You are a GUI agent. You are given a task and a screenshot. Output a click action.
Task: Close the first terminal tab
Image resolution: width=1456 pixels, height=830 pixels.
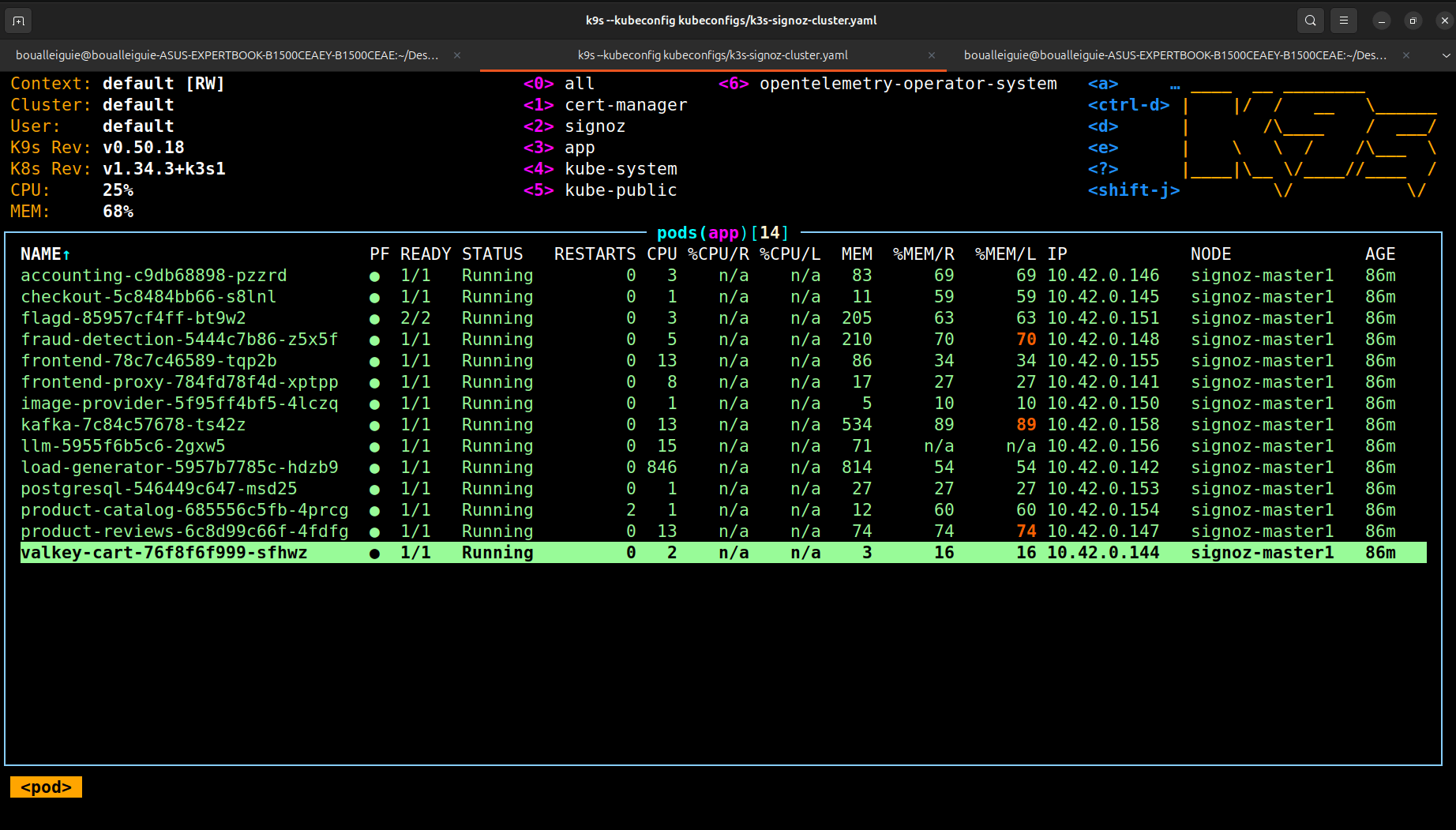[x=457, y=55]
